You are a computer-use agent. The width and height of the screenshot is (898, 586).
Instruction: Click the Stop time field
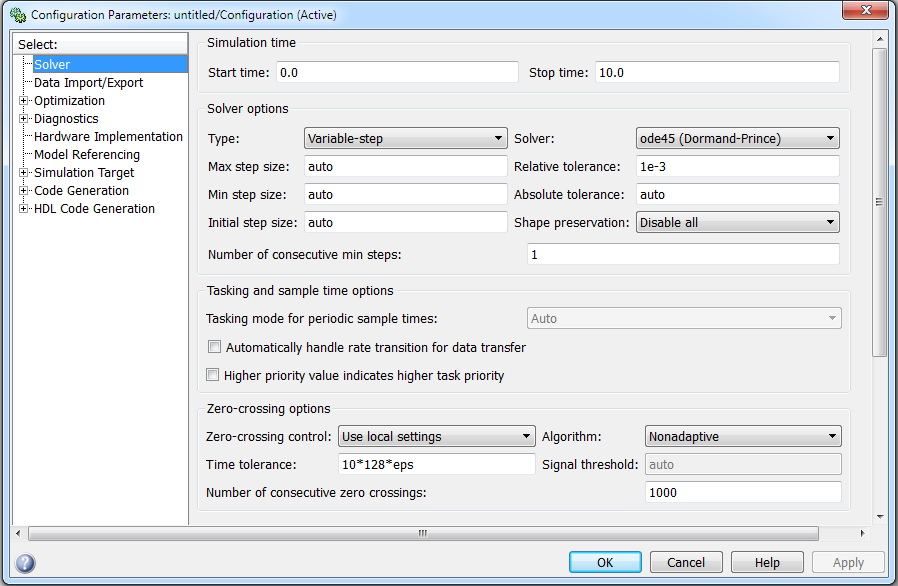pos(717,73)
